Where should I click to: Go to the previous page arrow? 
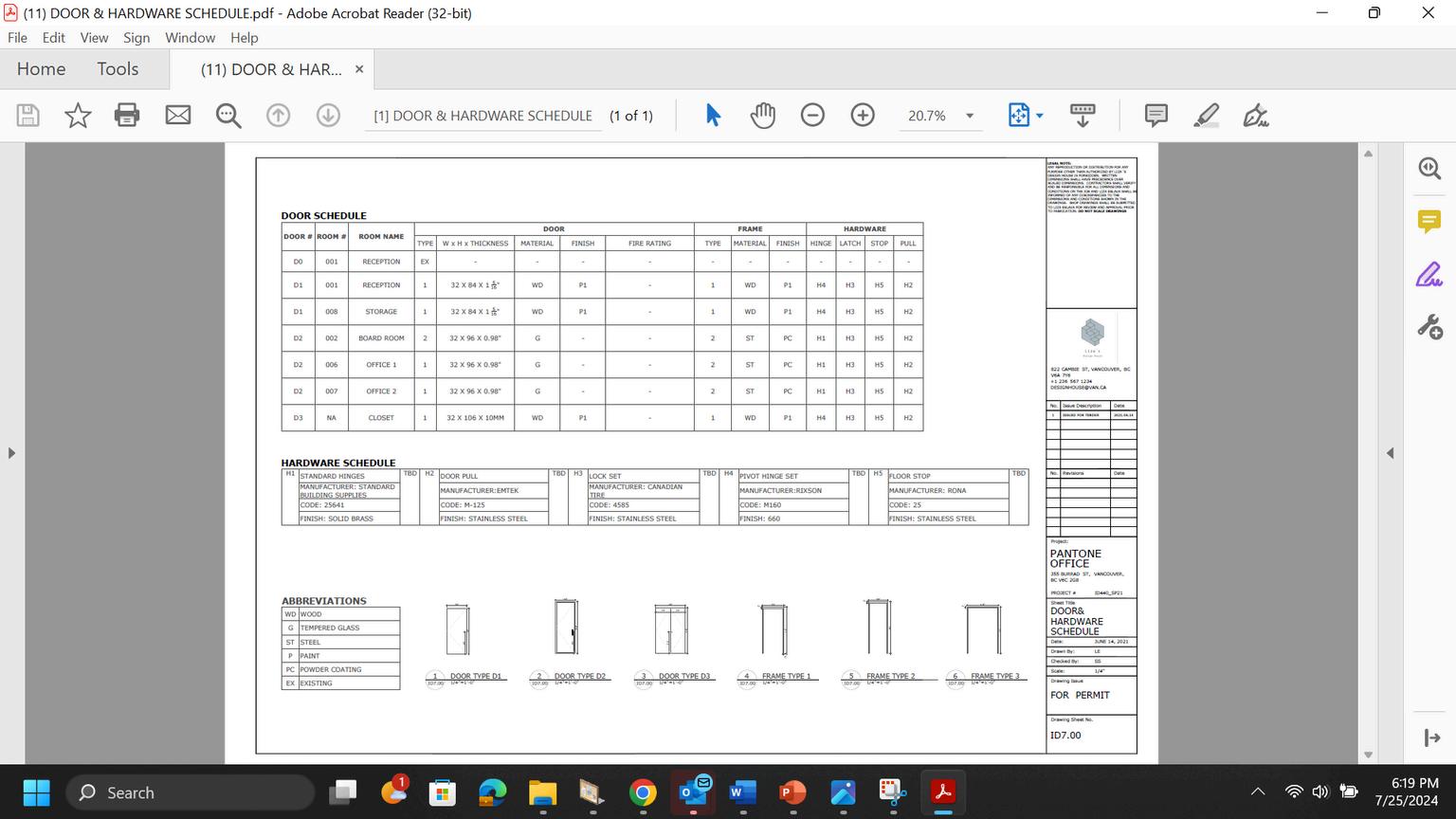(x=278, y=116)
